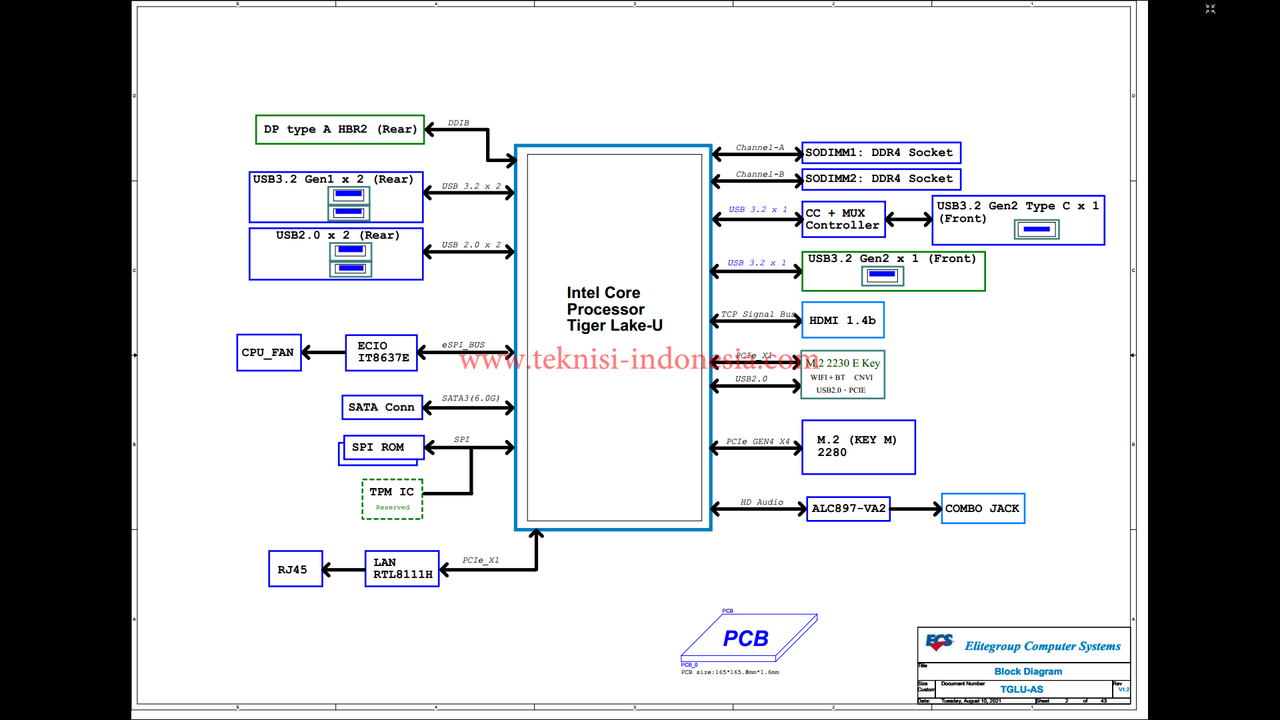Select 'USB2.0 x 2 (Rear)' label
Screen dimensions: 1280x720
click(x=338, y=236)
